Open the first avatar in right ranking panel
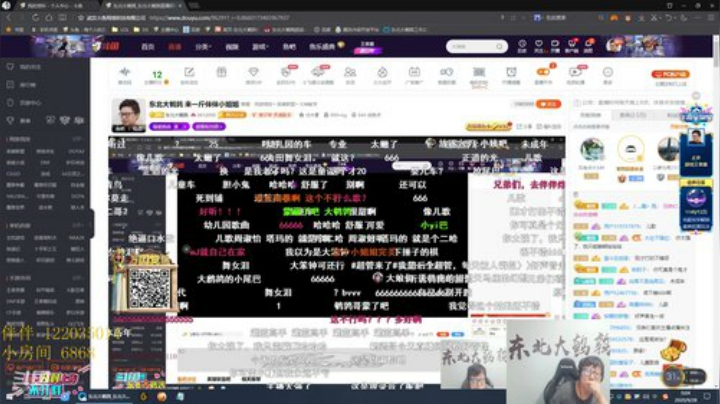720x404 pixels. [591, 150]
